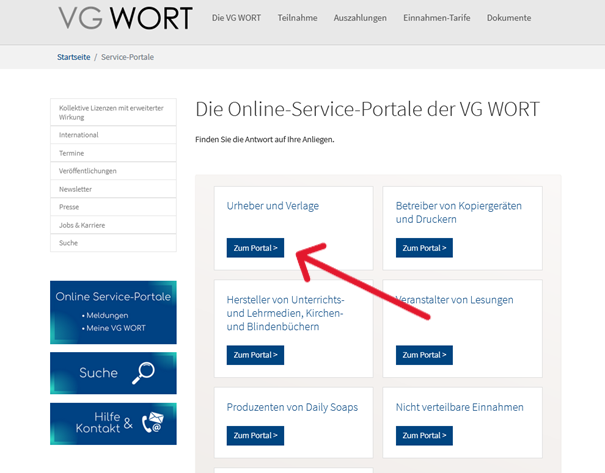Select International in the sidebar

pyautogui.click(x=113, y=135)
